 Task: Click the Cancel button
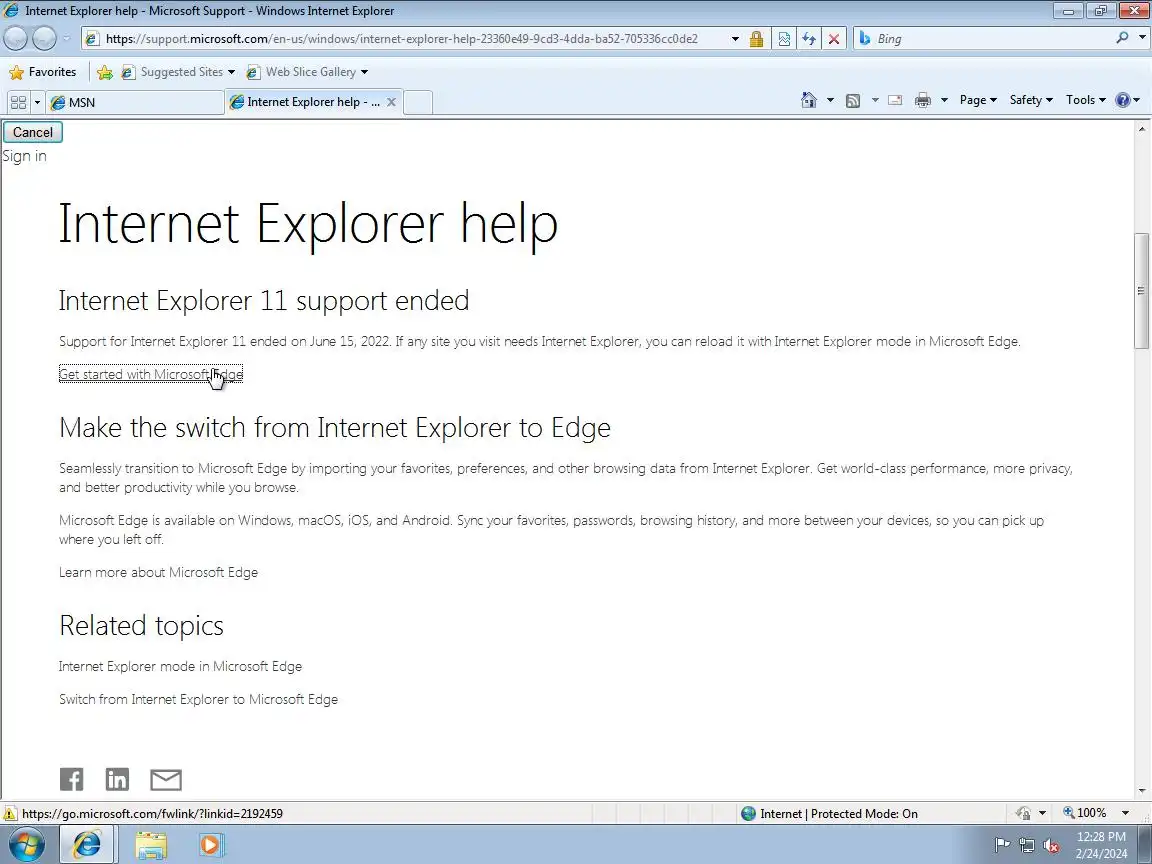[33, 132]
